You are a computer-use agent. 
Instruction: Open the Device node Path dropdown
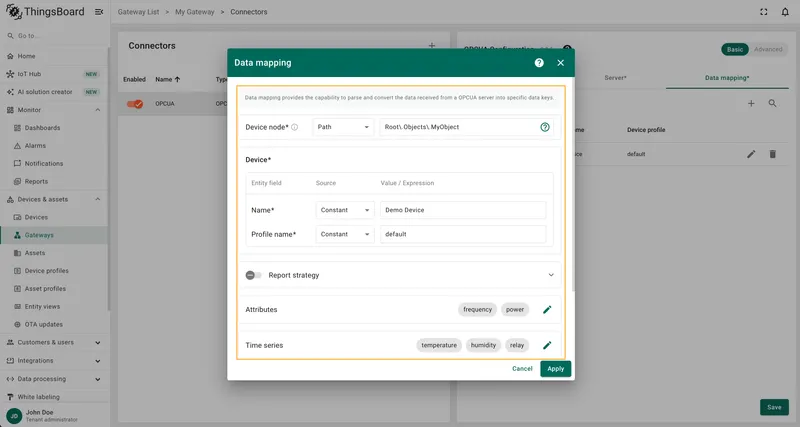pyautogui.click(x=343, y=127)
